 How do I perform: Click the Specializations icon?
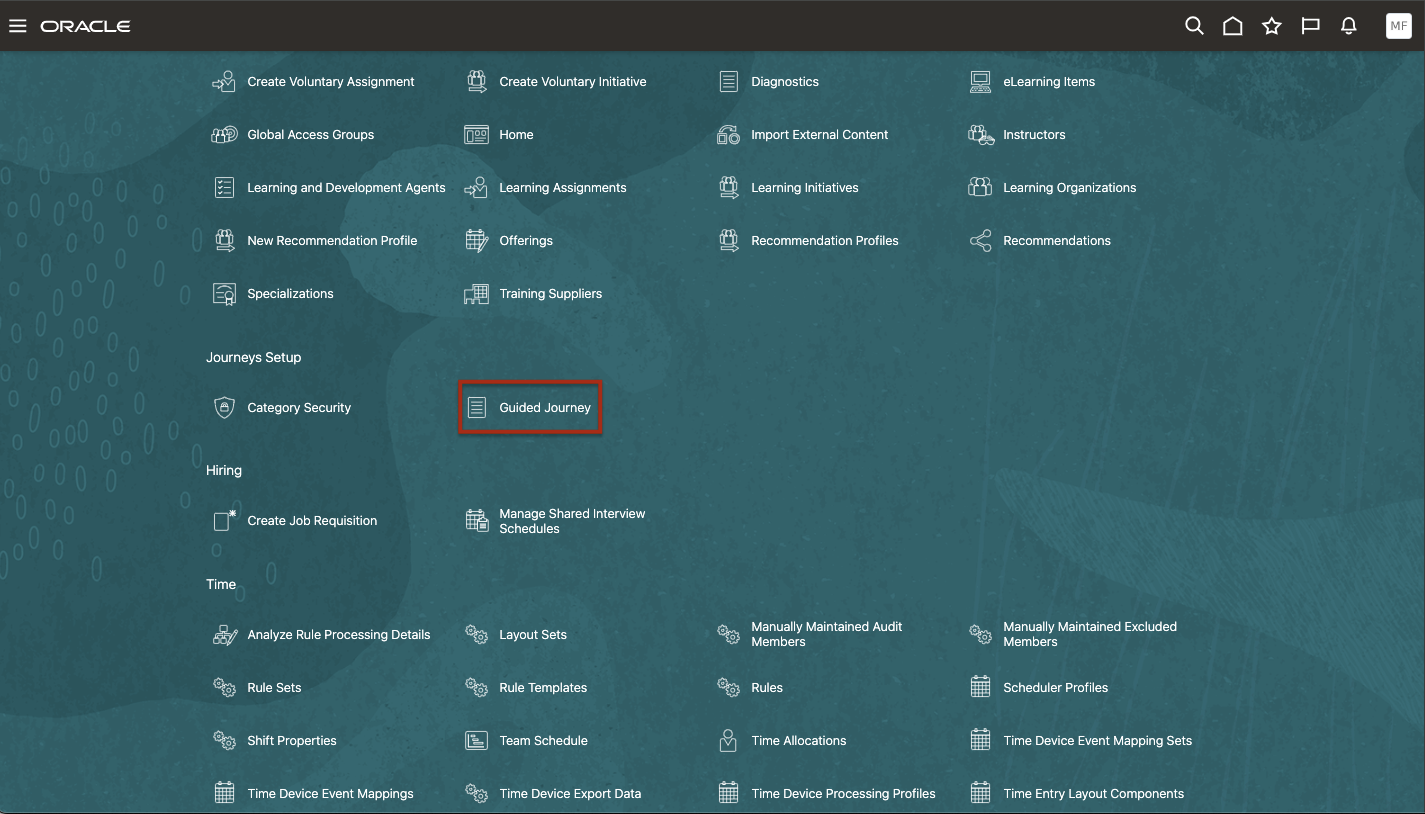click(x=224, y=294)
